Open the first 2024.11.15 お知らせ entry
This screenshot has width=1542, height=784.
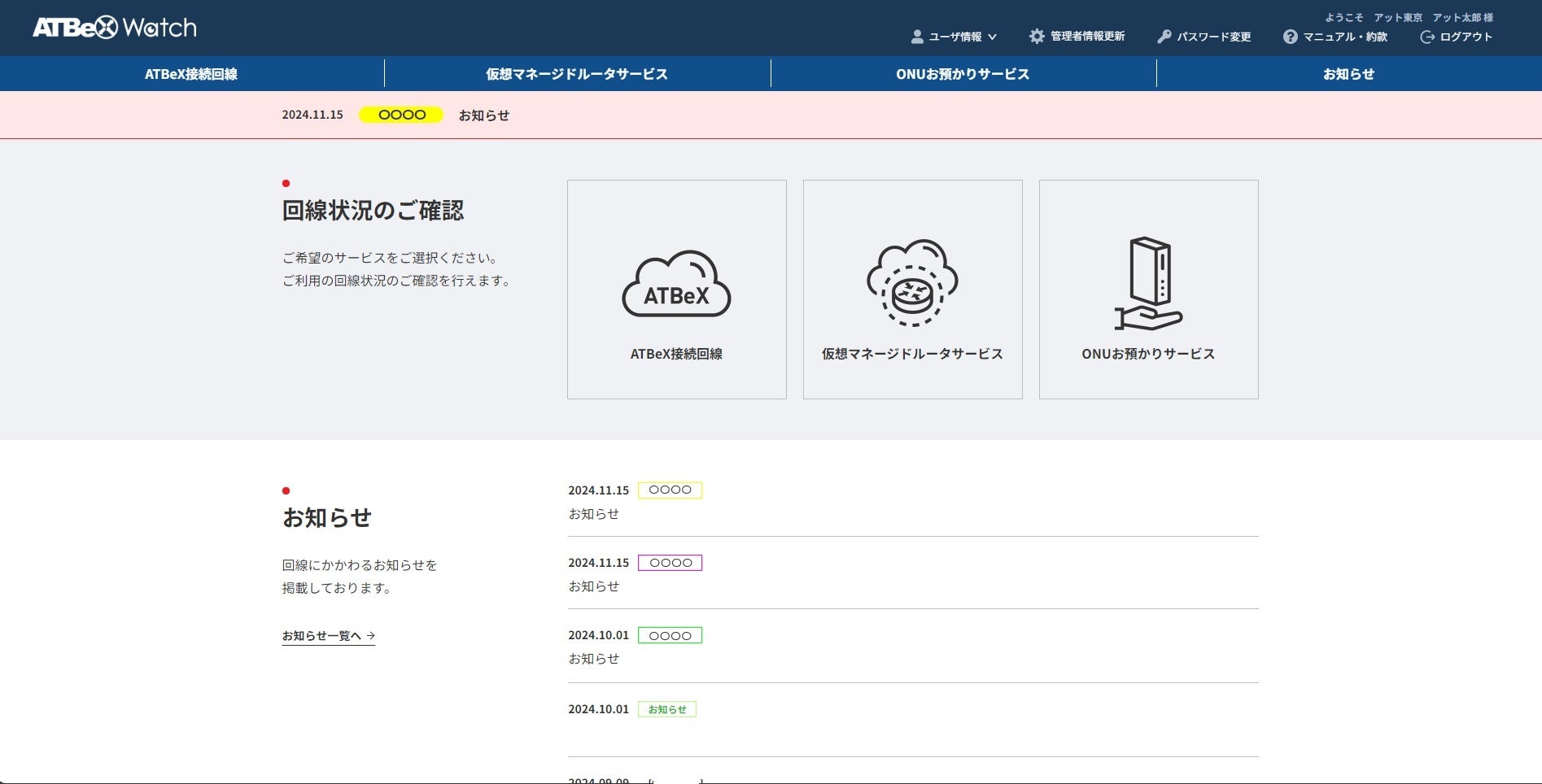[593, 514]
